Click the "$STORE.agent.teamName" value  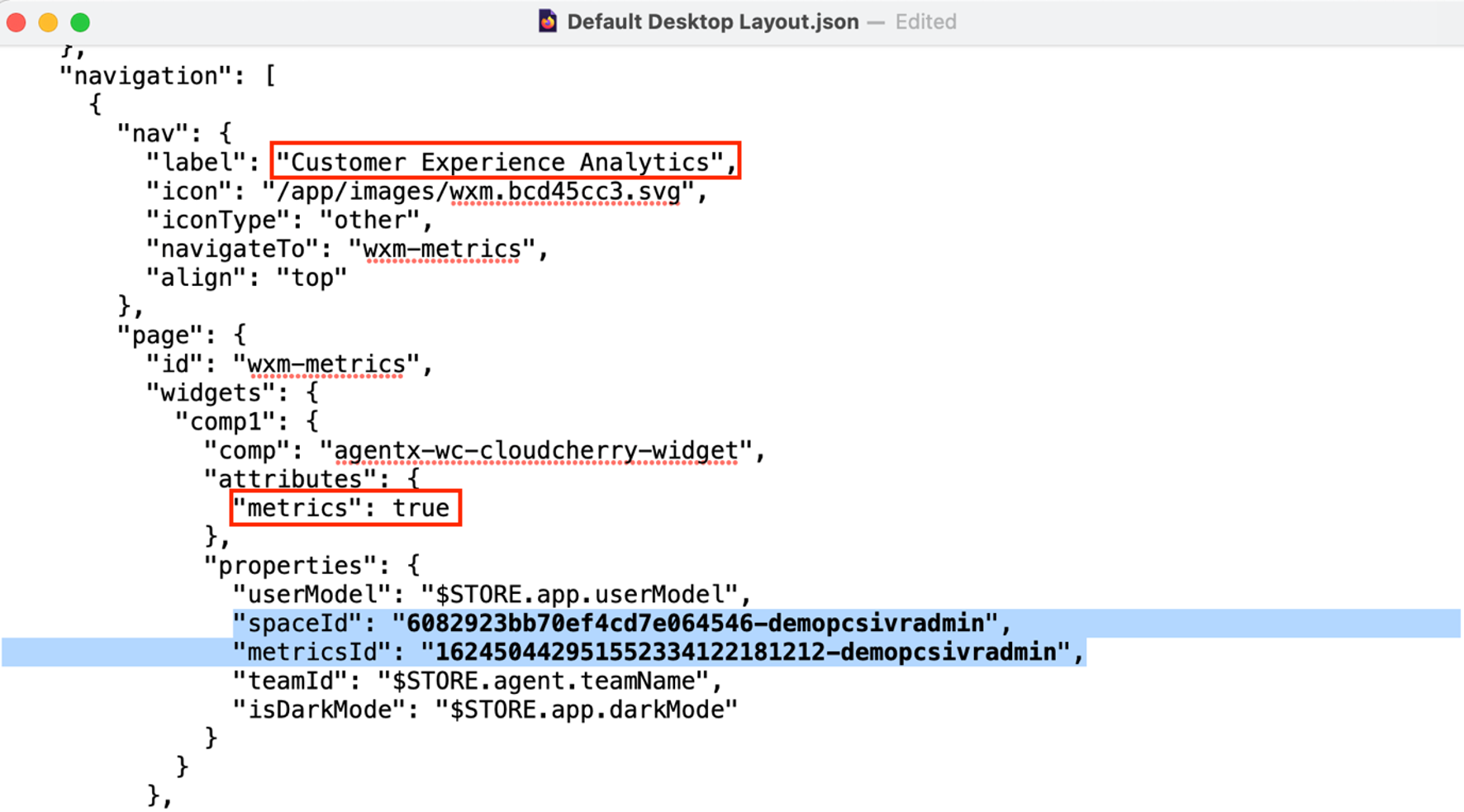pyautogui.click(x=544, y=681)
